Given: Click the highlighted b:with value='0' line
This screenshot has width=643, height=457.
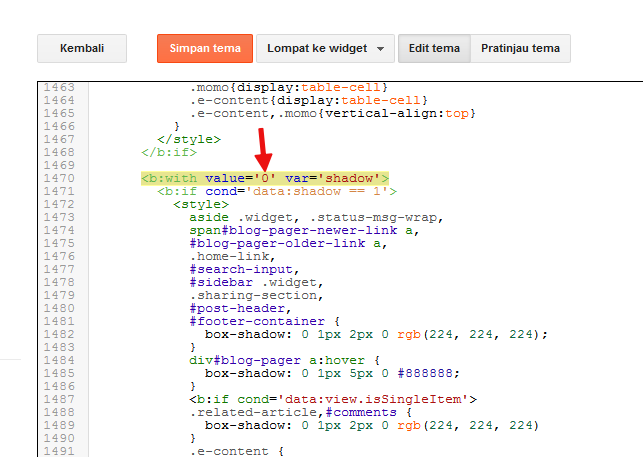Looking at the screenshot, I should tap(265, 178).
